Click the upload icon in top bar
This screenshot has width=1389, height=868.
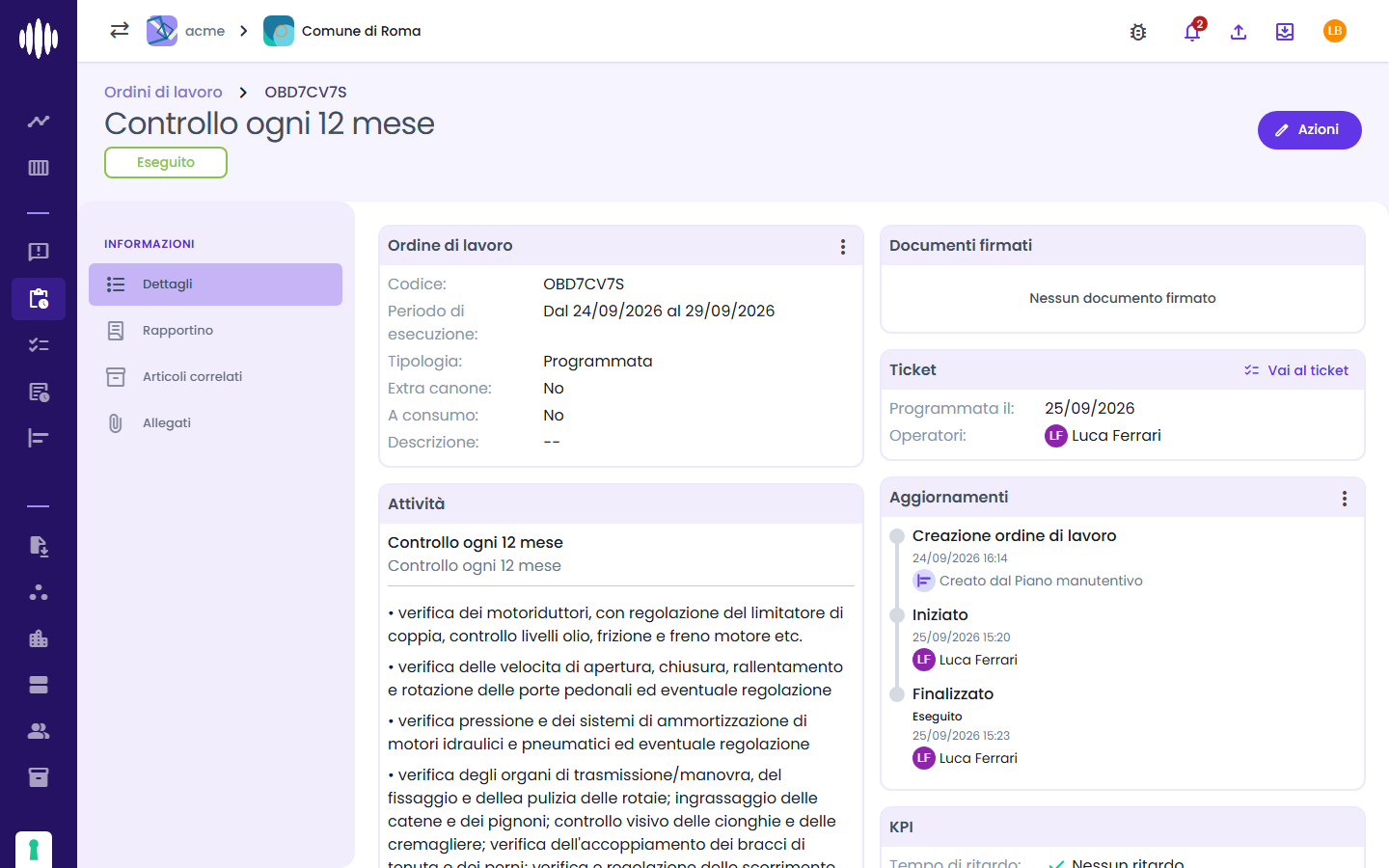(x=1239, y=32)
